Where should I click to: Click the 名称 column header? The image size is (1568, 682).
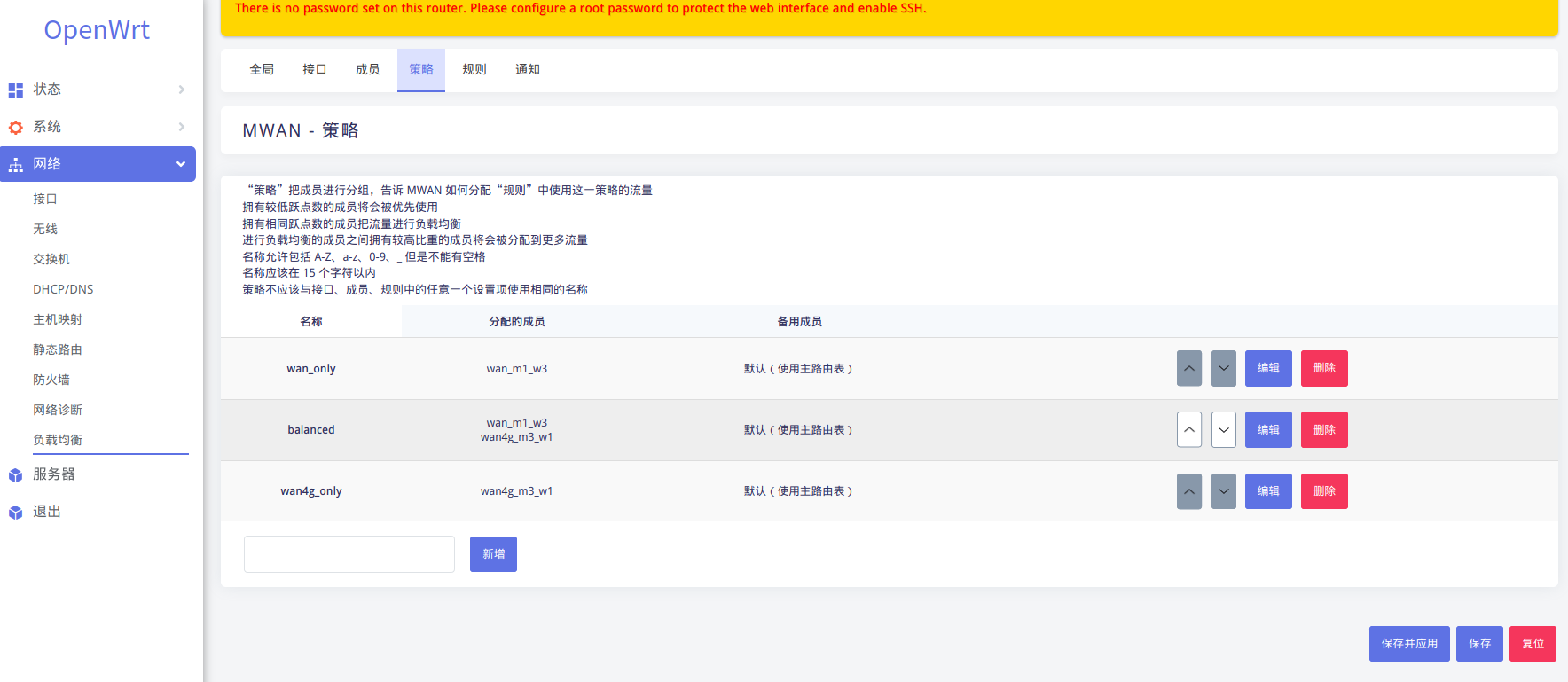311,322
